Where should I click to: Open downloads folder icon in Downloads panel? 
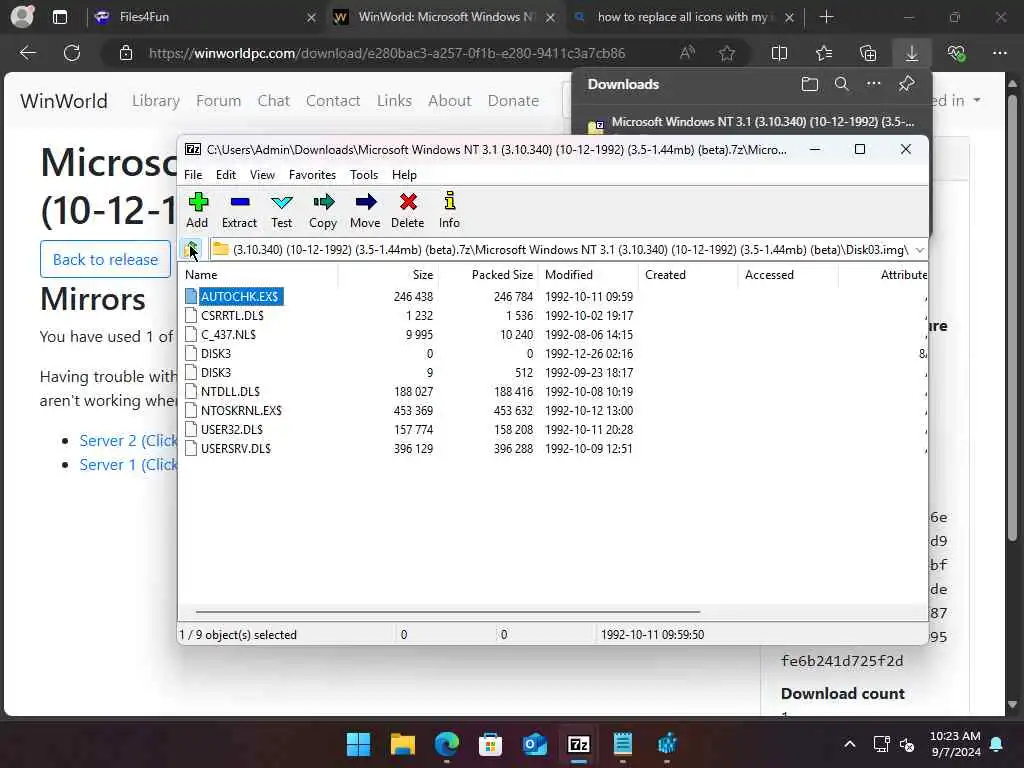pos(810,84)
